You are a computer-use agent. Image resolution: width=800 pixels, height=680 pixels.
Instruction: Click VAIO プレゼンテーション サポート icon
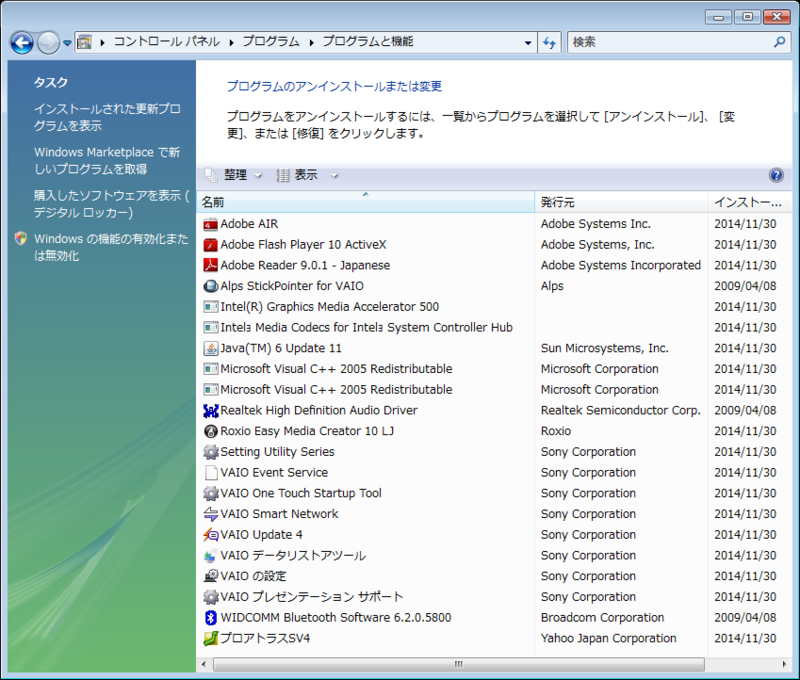210,597
